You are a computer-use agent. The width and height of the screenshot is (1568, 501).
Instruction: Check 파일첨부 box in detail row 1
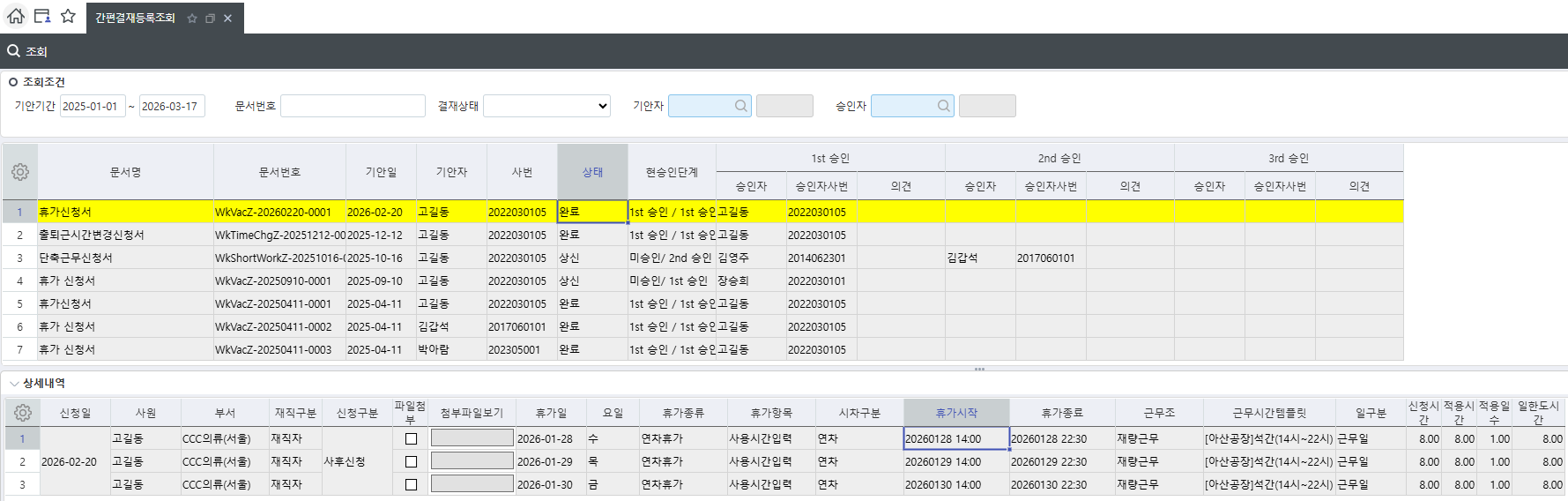(411, 438)
